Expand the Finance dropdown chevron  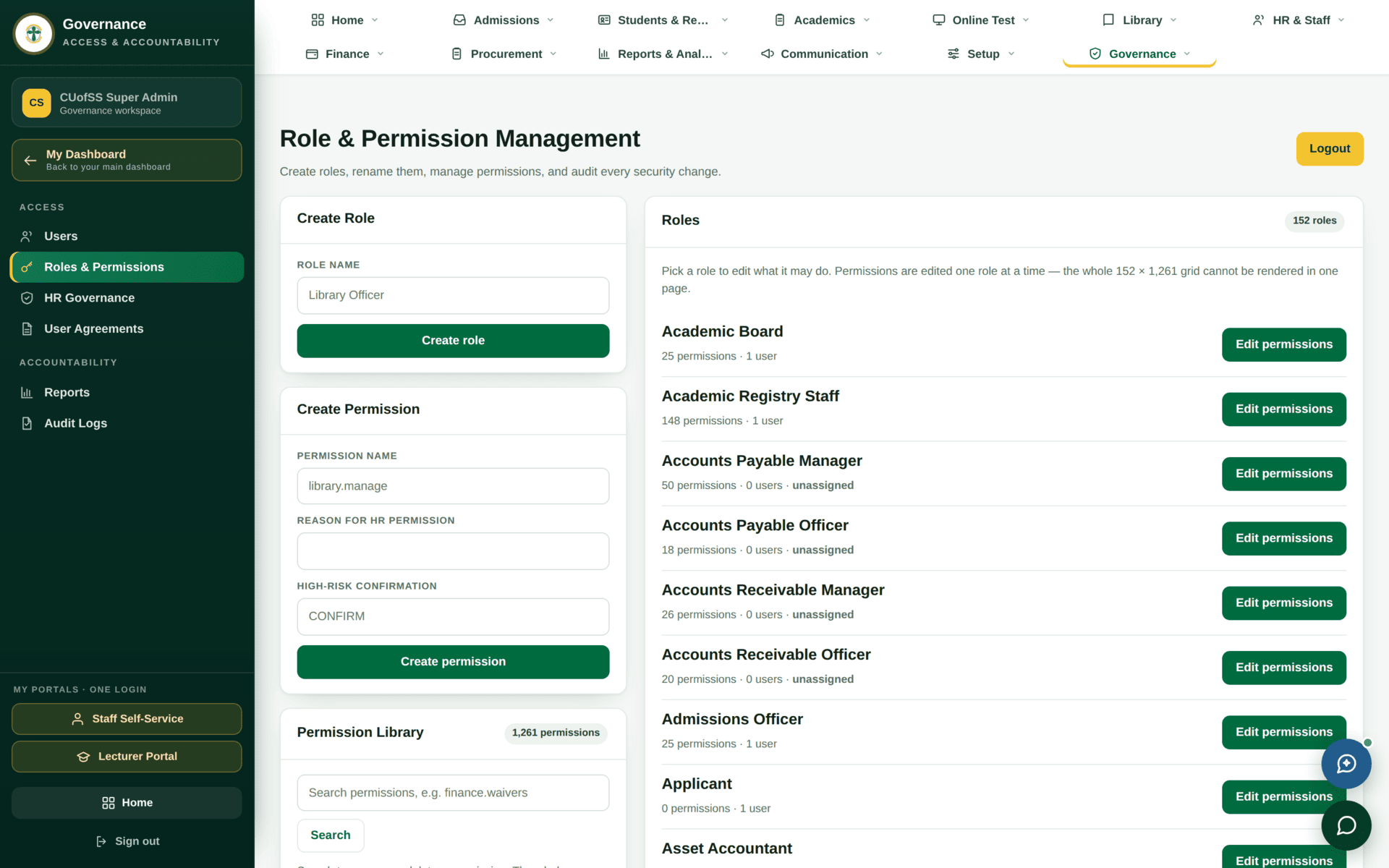[381, 54]
